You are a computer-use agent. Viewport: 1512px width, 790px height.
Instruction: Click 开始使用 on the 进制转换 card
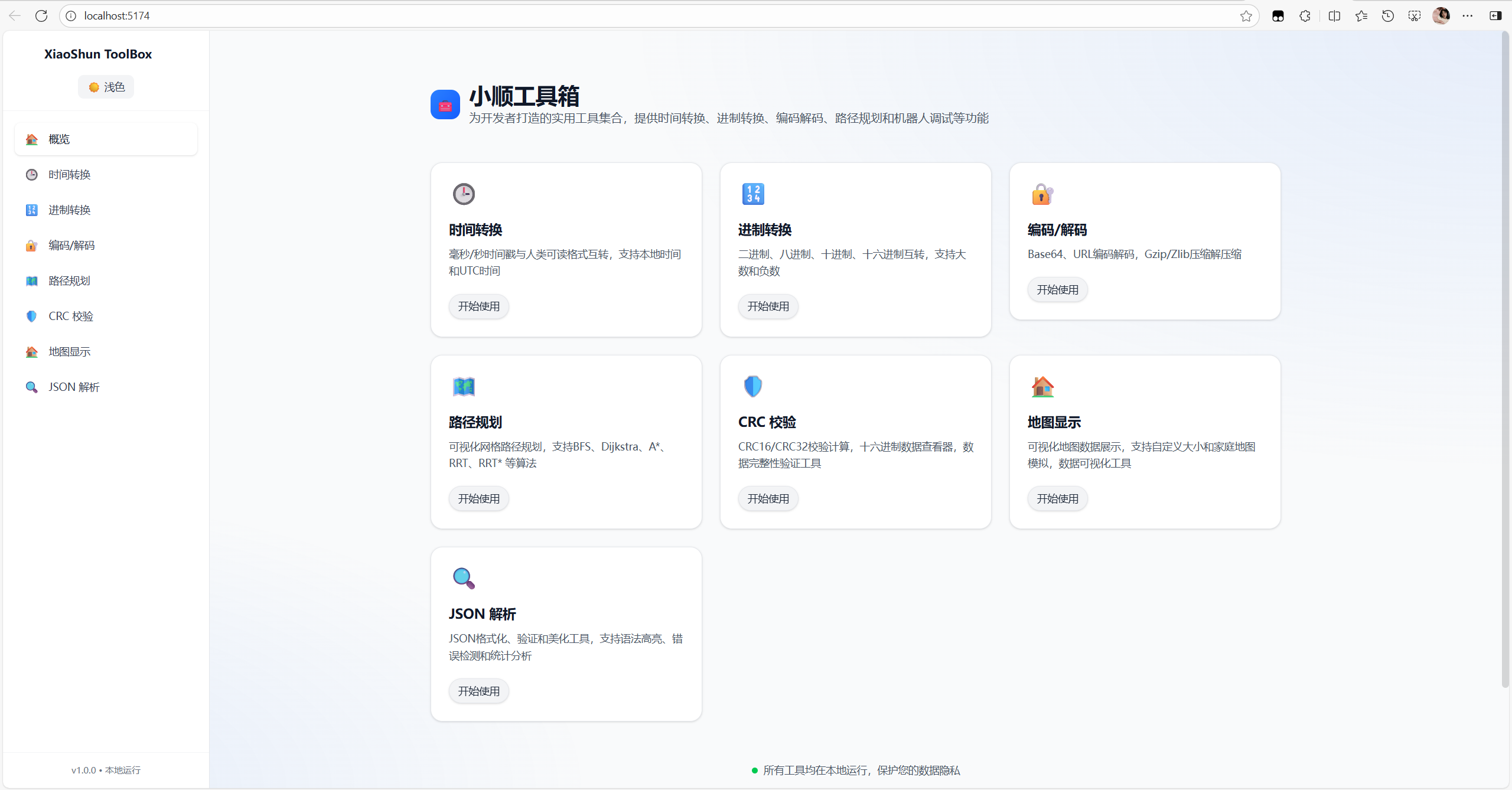pyautogui.click(x=768, y=306)
